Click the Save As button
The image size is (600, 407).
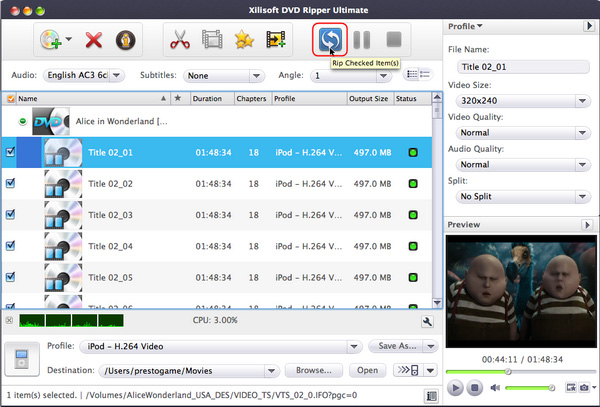point(397,346)
